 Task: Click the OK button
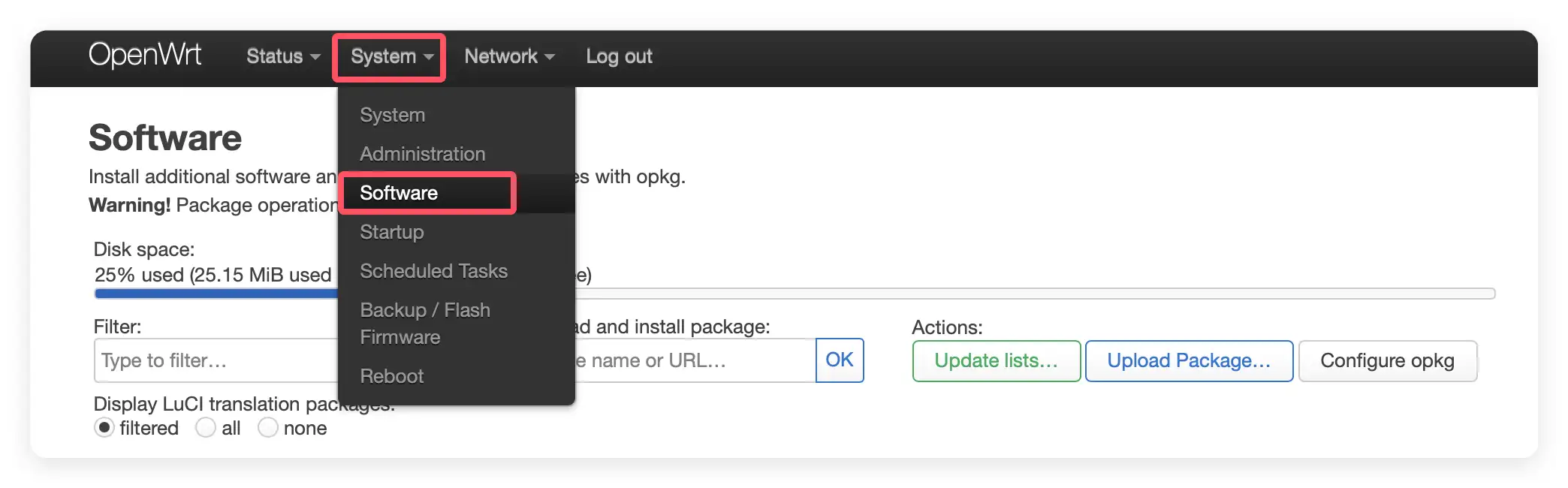coord(840,360)
